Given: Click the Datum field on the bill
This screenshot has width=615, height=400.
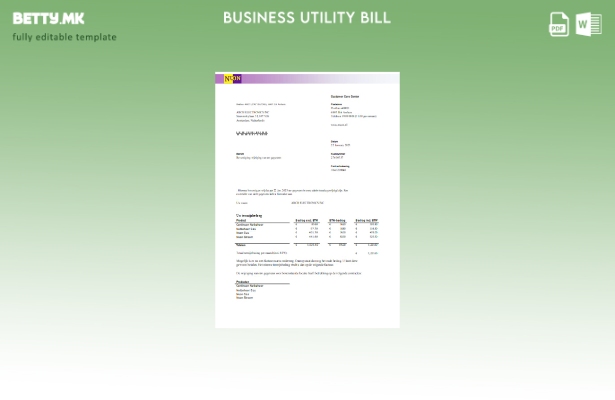Looking at the screenshot, I should click(x=339, y=143).
